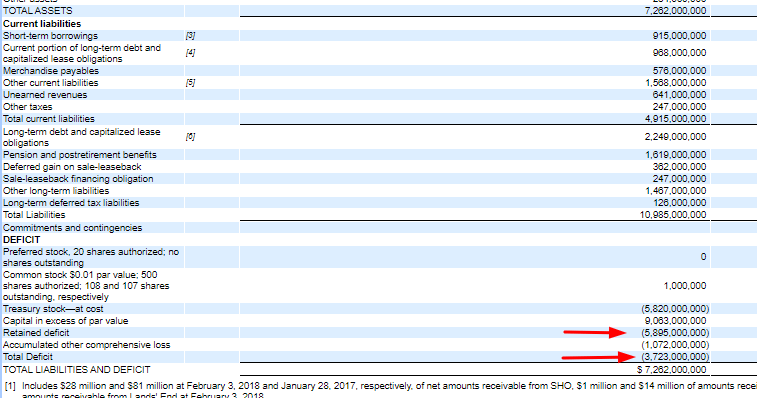Viewport: 757px width, 398px height.
Task: Open footnote [4] beside Current portion of long-term debt
Action: coord(190,53)
